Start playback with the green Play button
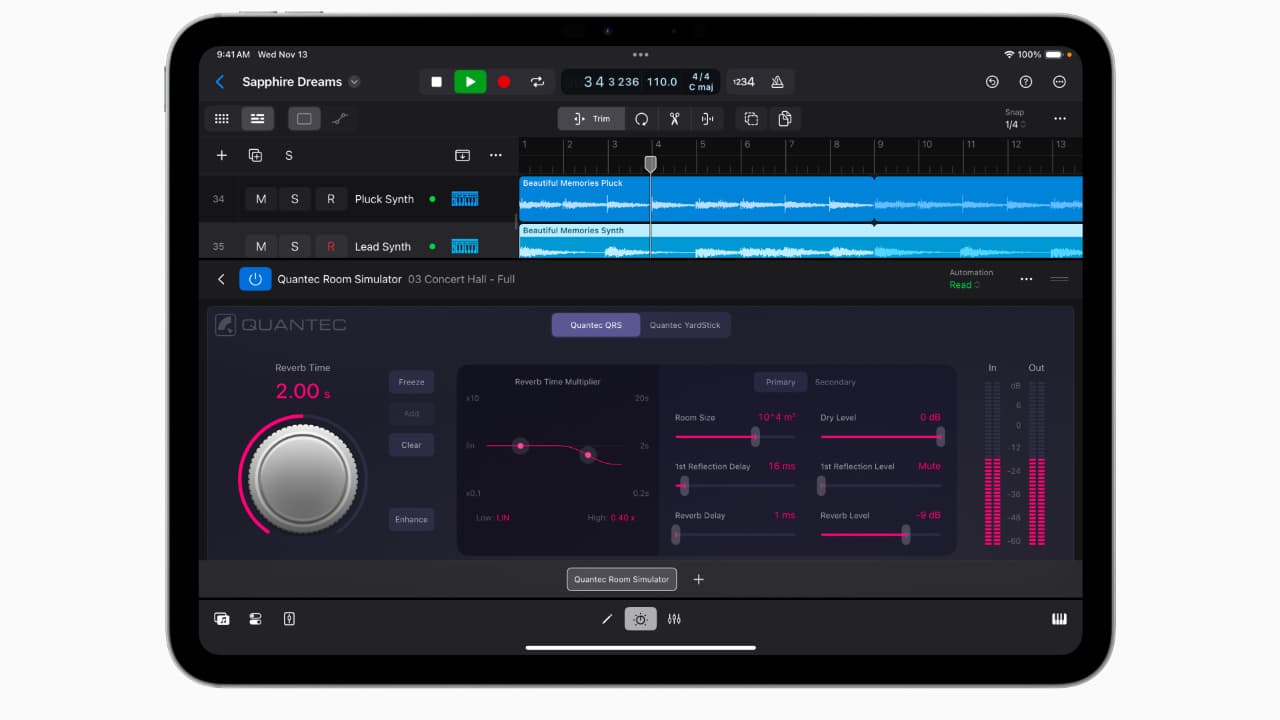 tap(470, 82)
